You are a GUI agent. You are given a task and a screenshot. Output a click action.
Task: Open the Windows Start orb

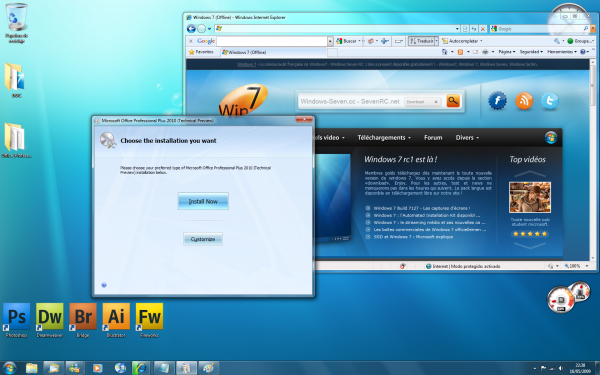[x=9, y=368]
